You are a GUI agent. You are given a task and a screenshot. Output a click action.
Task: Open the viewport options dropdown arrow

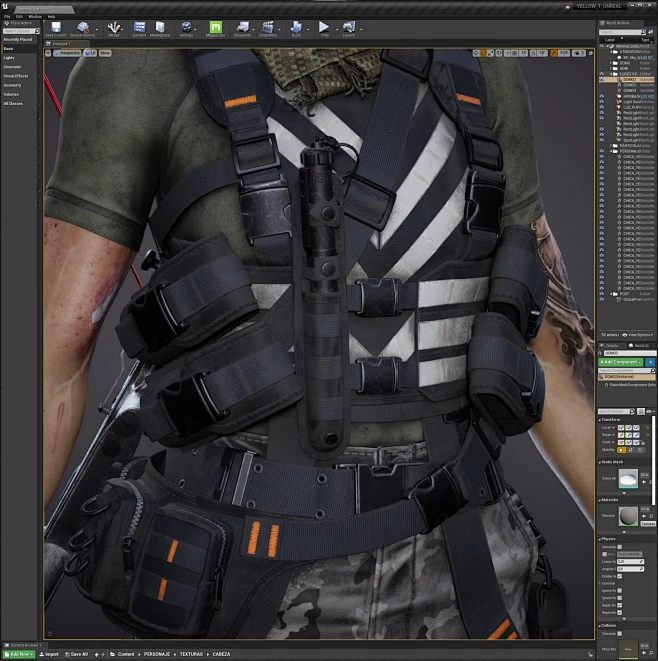(48, 53)
